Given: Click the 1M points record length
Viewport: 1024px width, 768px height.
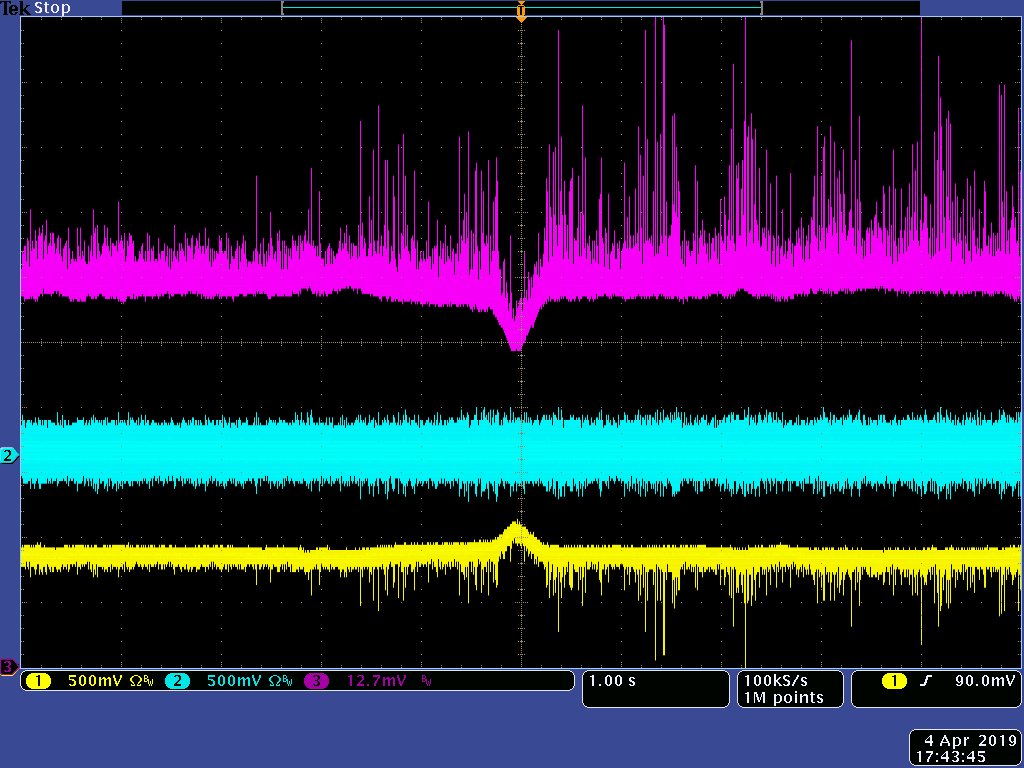Looking at the screenshot, I should [782, 697].
